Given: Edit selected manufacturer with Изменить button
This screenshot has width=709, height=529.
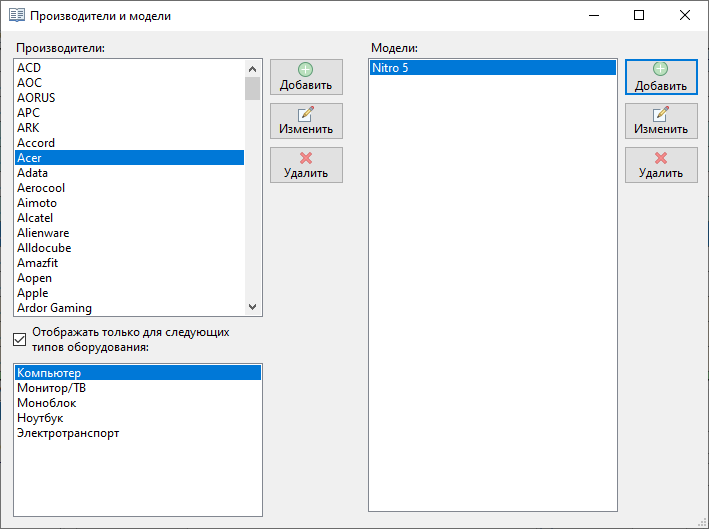Looking at the screenshot, I should coord(306,121).
